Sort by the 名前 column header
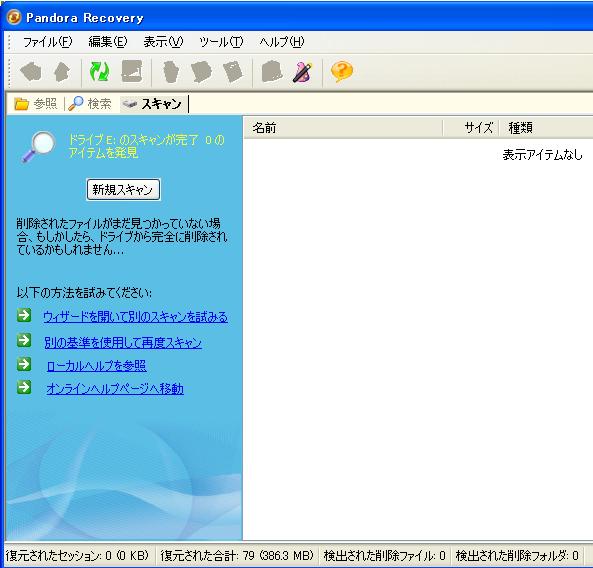This screenshot has width=593, height=568. (x=343, y=128)
